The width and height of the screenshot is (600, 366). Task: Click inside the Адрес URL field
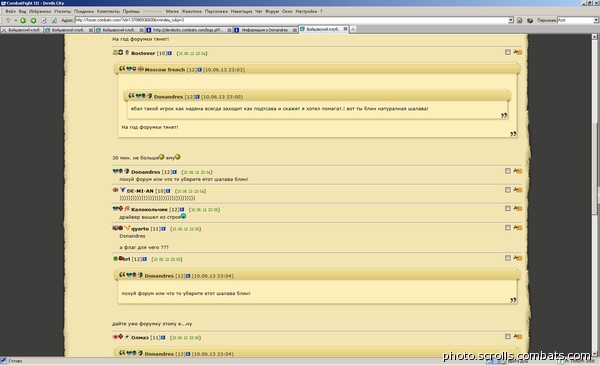coord(291,20)
